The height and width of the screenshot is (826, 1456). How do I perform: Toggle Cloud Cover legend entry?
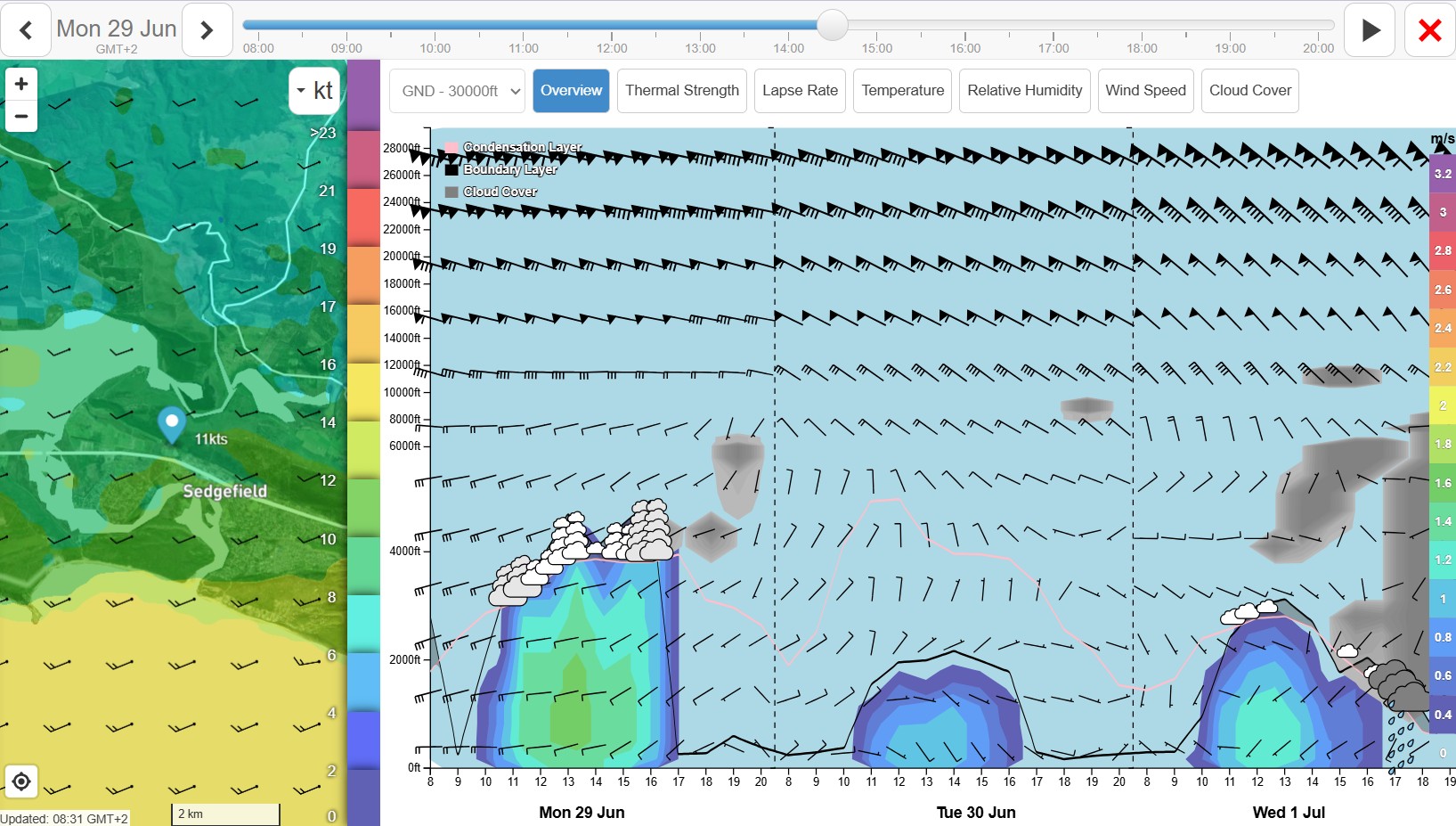click(x=492, y=192)
